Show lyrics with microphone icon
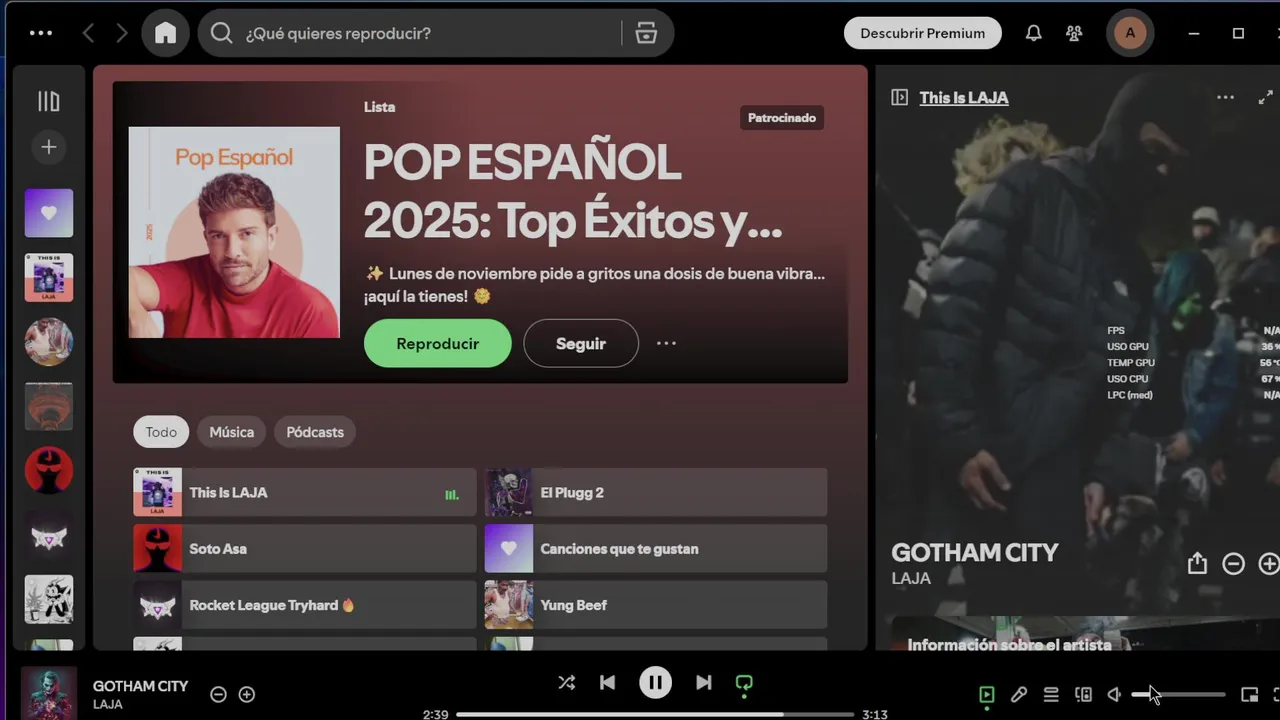Viewport: 1280px width, 720px height. point(1019,694)
